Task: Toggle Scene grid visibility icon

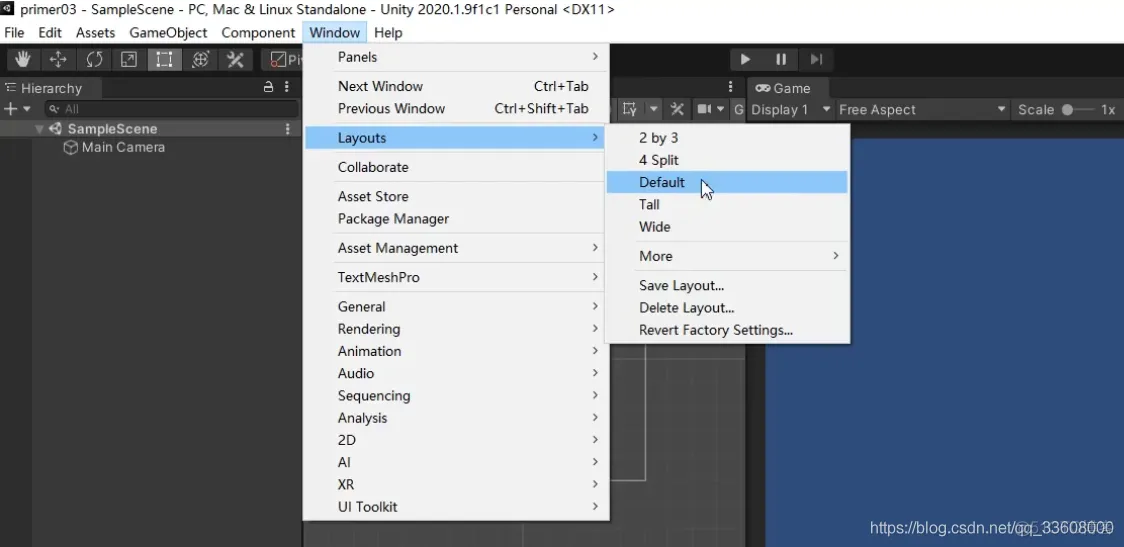Action: pos(630,109)
